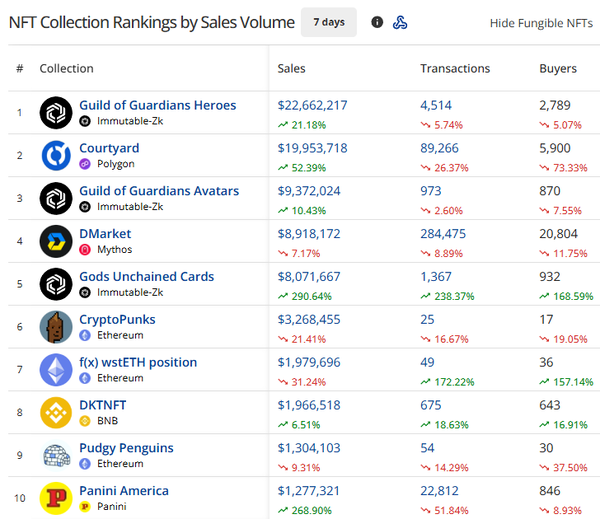
Task: Click the blue webhook icon in the header
Action: 400,22
